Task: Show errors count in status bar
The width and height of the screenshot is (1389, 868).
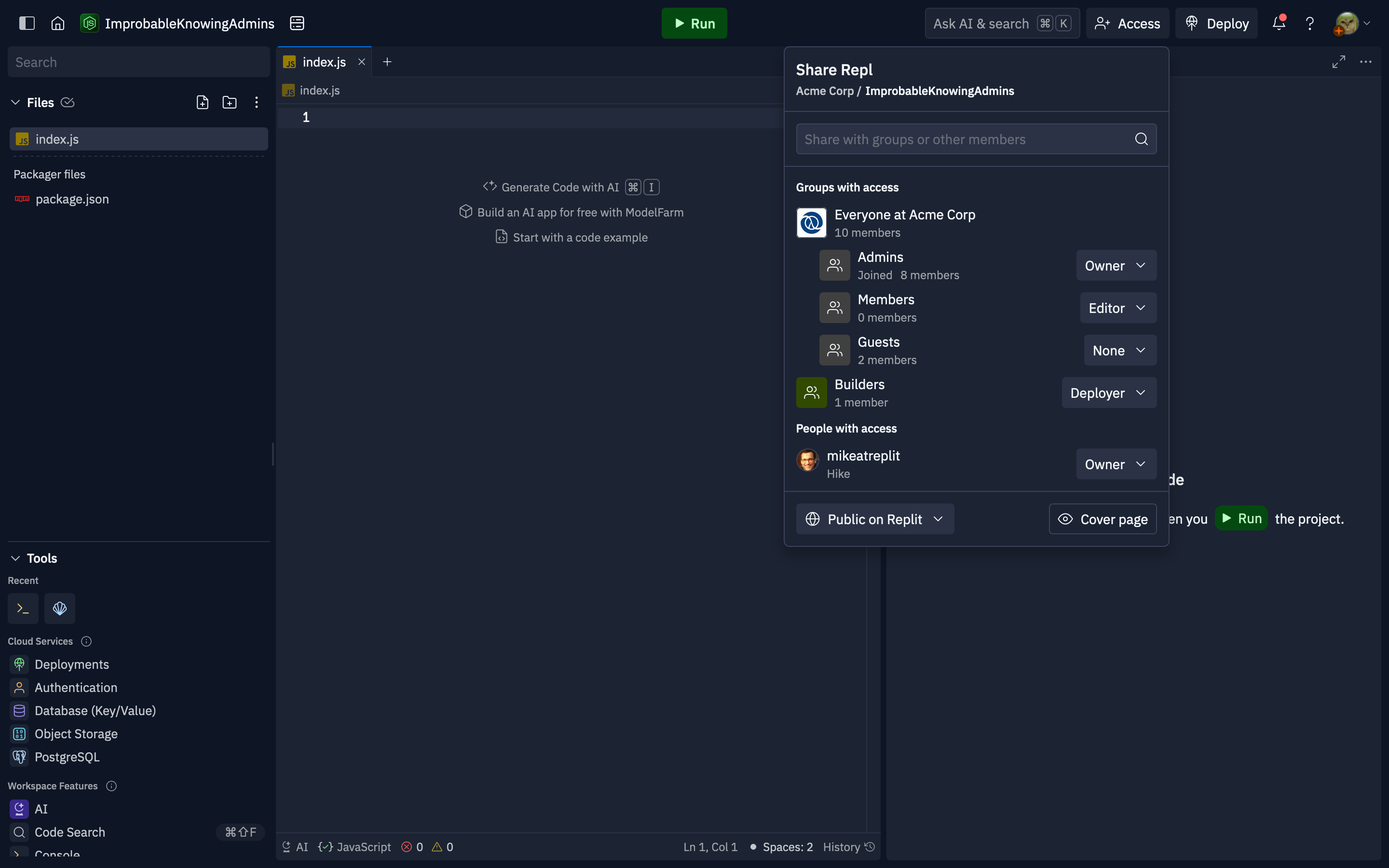Action: [412, 847]
